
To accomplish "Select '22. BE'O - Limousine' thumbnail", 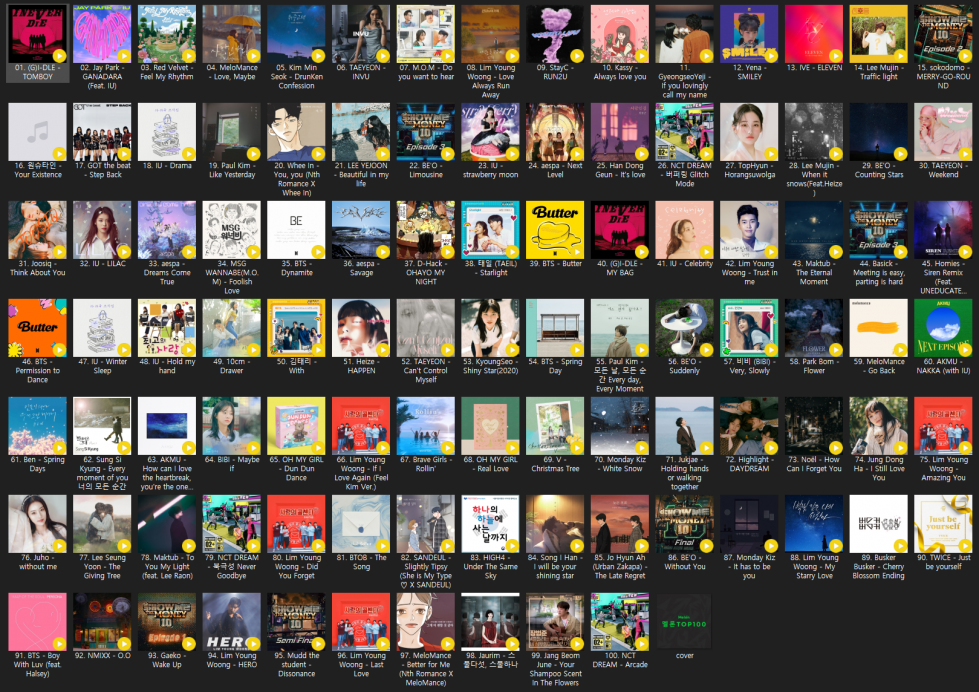I will (426, 132).
